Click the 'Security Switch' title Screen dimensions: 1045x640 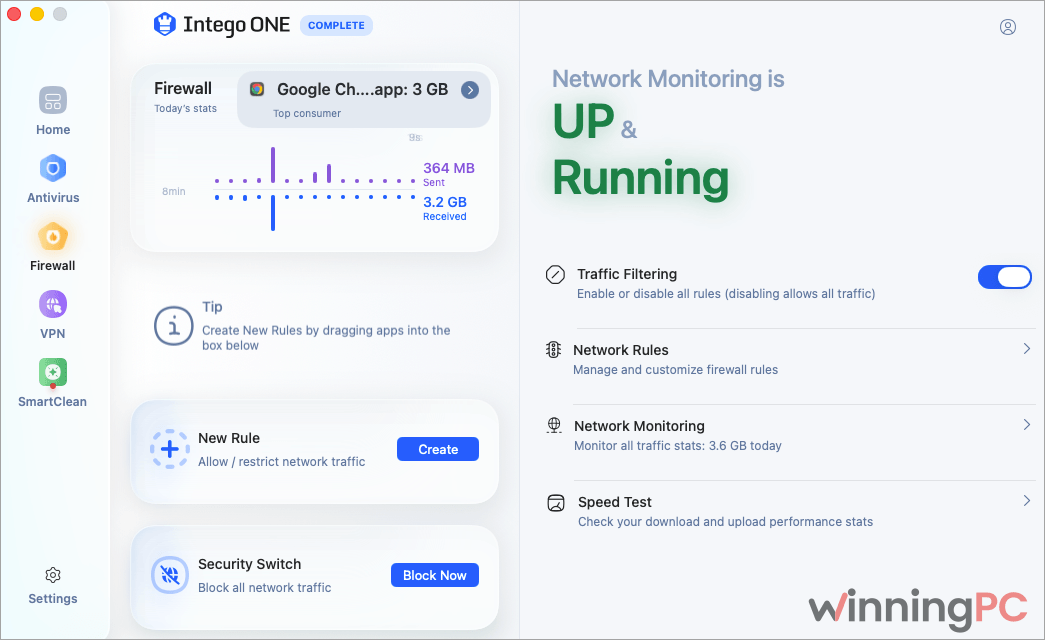[249, 564]
